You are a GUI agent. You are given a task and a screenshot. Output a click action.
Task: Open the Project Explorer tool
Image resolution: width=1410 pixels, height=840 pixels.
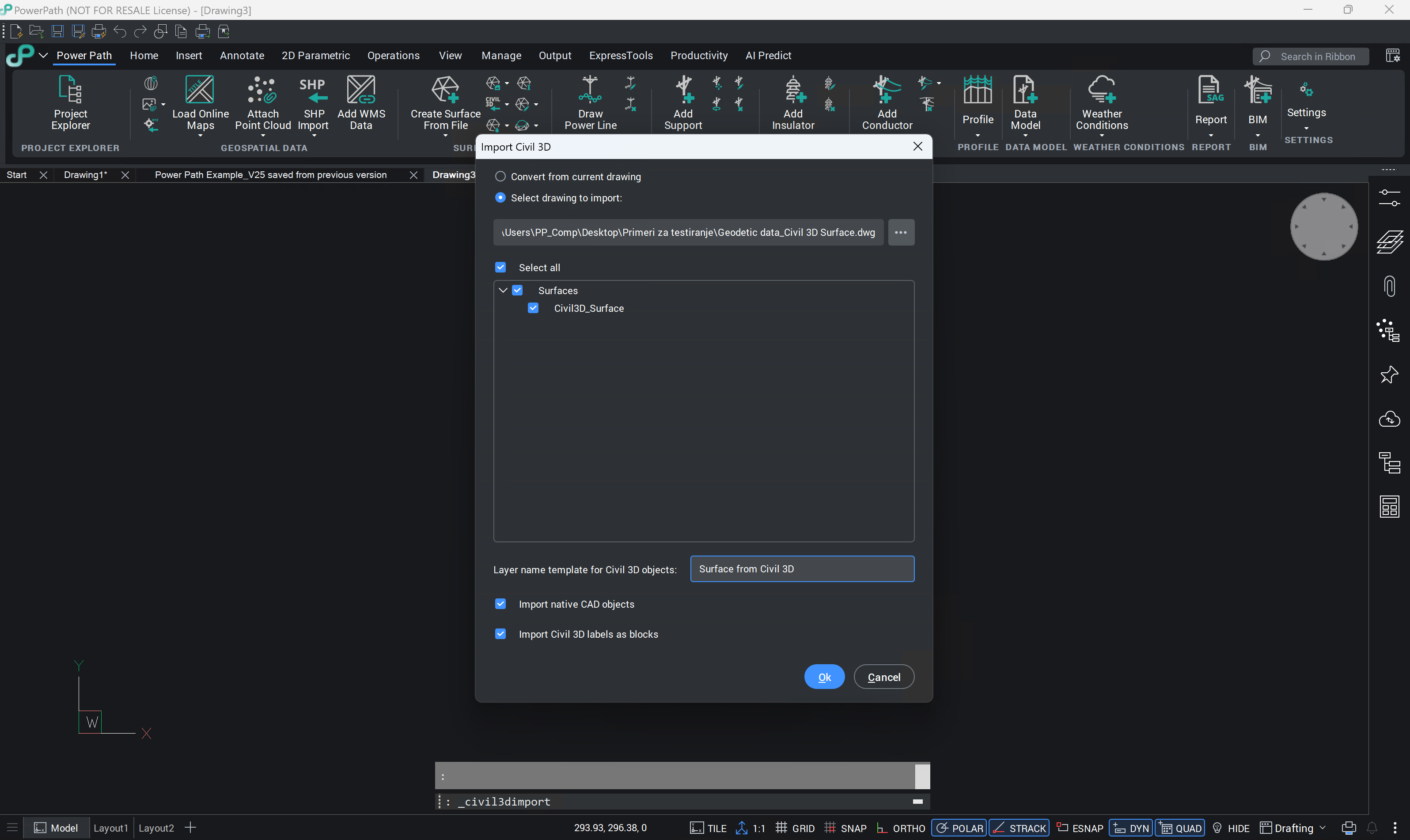click(x=70, y=102)
